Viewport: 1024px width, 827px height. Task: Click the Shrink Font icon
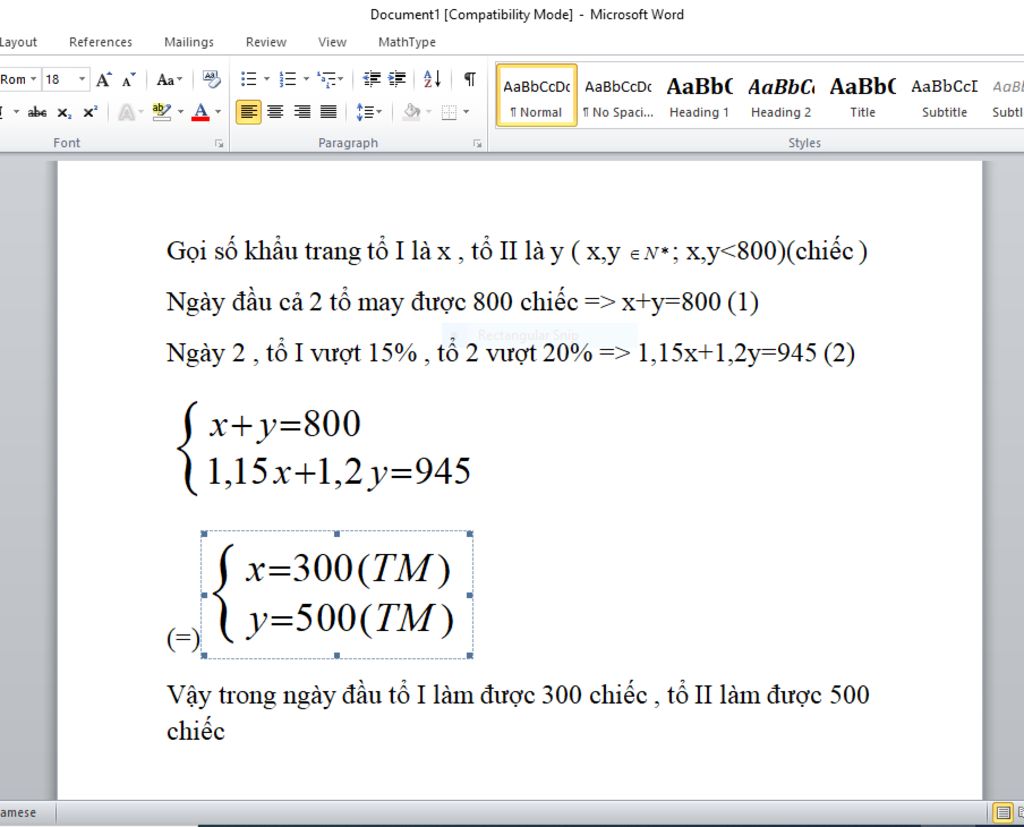pos(129,80)
